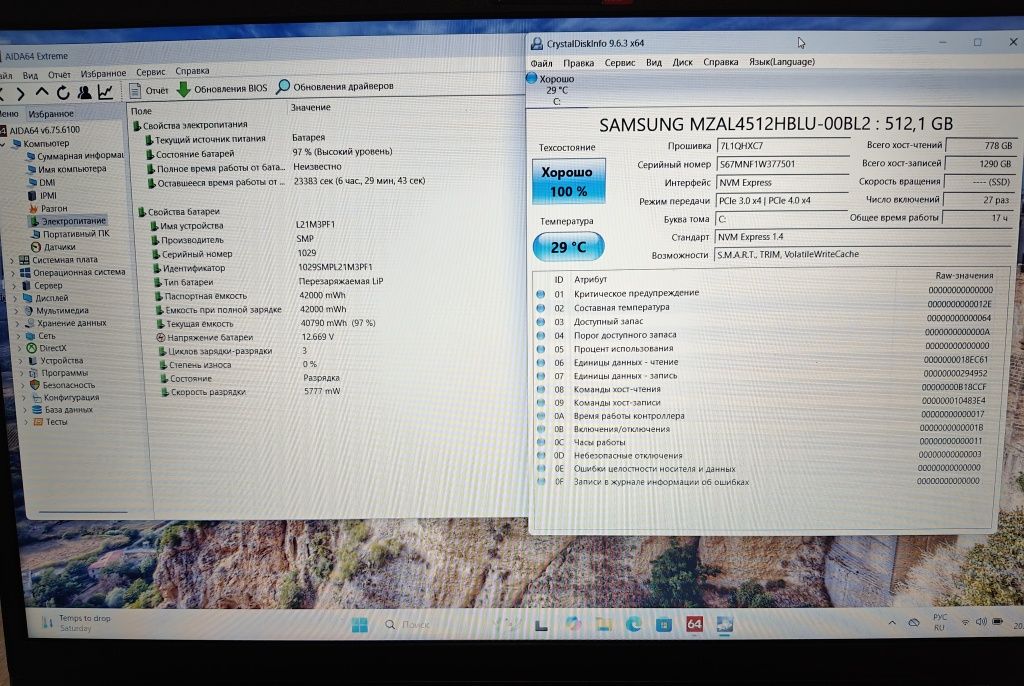Open the Избранное menu in AIDA64 menu bar
The image size is (1024, 686).
tap(103, 74)
